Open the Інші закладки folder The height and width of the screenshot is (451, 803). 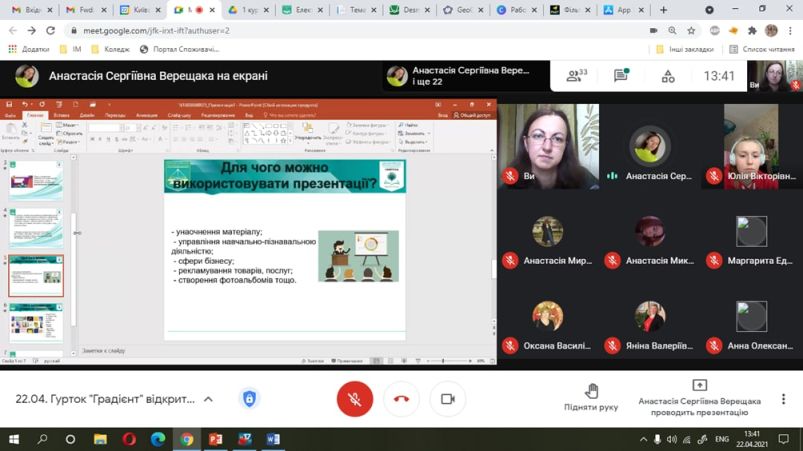click(684, 49)
